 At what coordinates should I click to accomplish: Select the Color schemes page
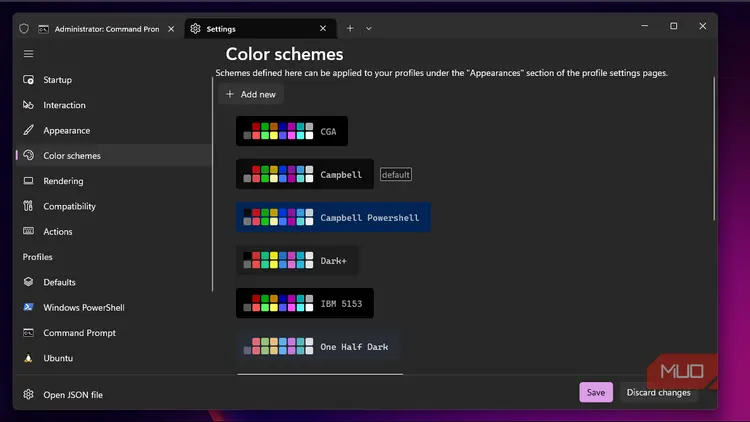click(x=114, y=155)
